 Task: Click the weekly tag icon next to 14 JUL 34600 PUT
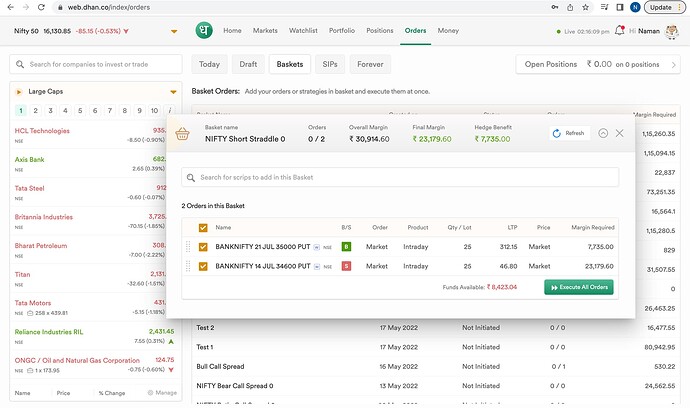pos(317,267)
